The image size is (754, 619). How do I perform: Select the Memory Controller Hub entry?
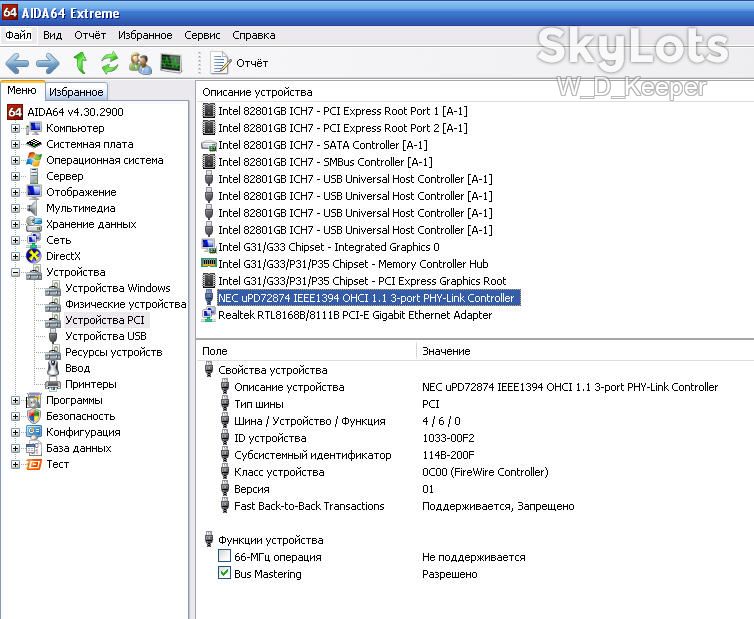point(353,264)
